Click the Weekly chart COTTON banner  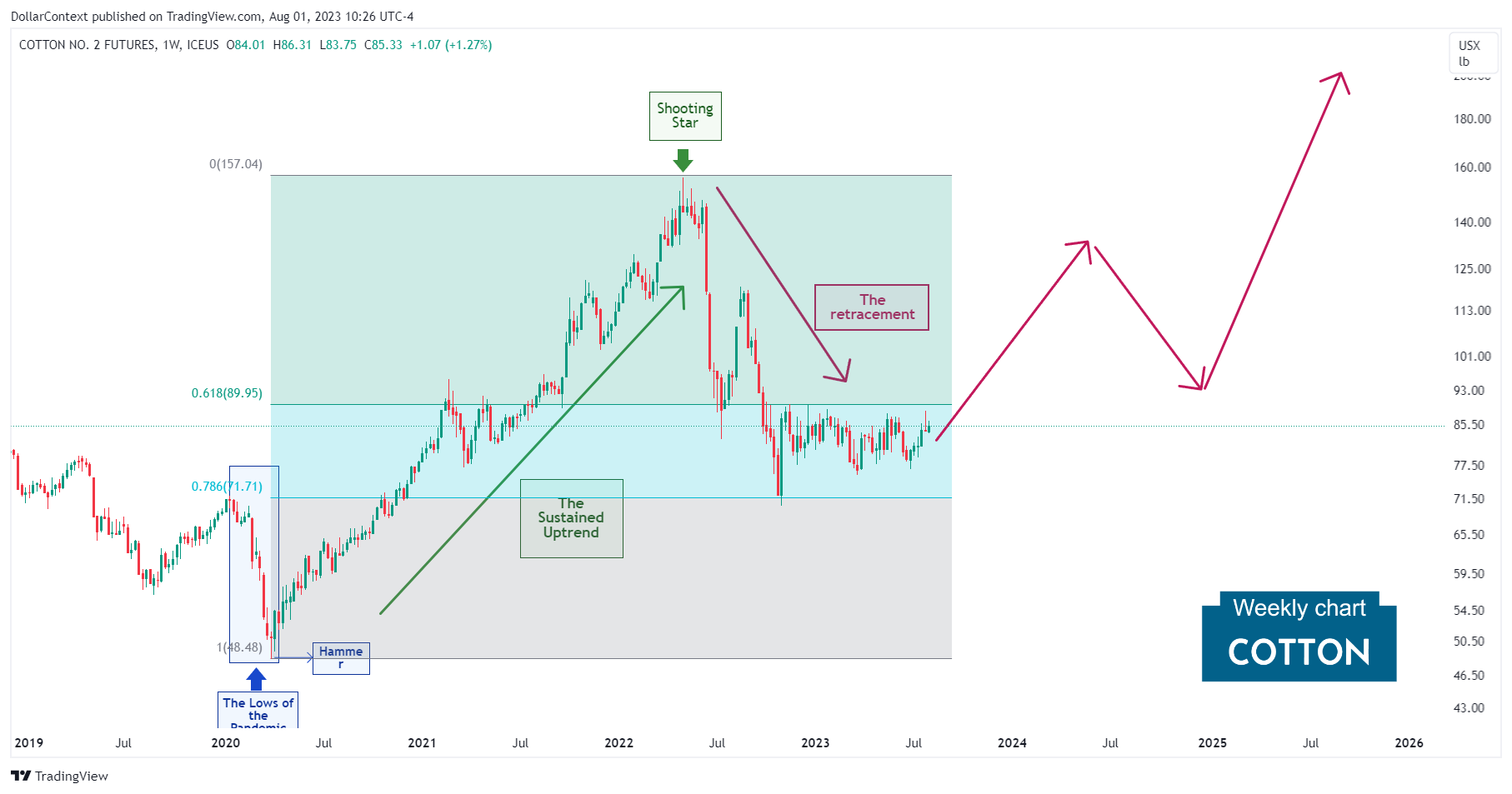(x=1299, y=637)
